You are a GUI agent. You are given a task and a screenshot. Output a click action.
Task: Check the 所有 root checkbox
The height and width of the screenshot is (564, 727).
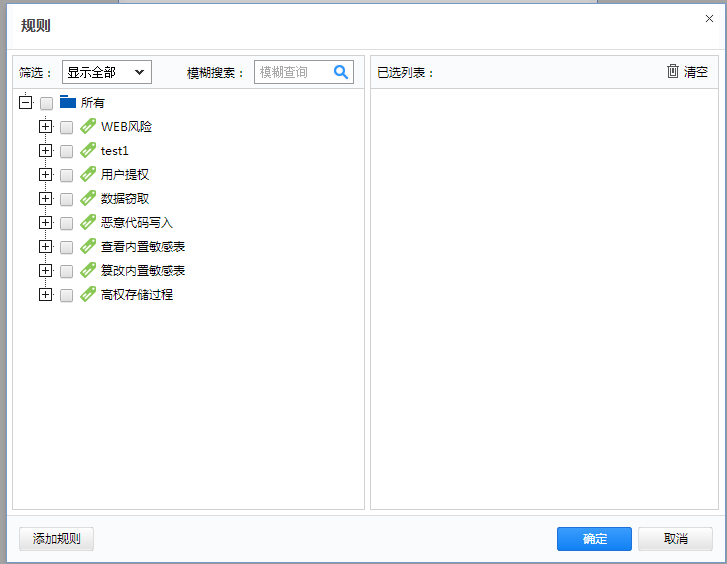[46, 103]
